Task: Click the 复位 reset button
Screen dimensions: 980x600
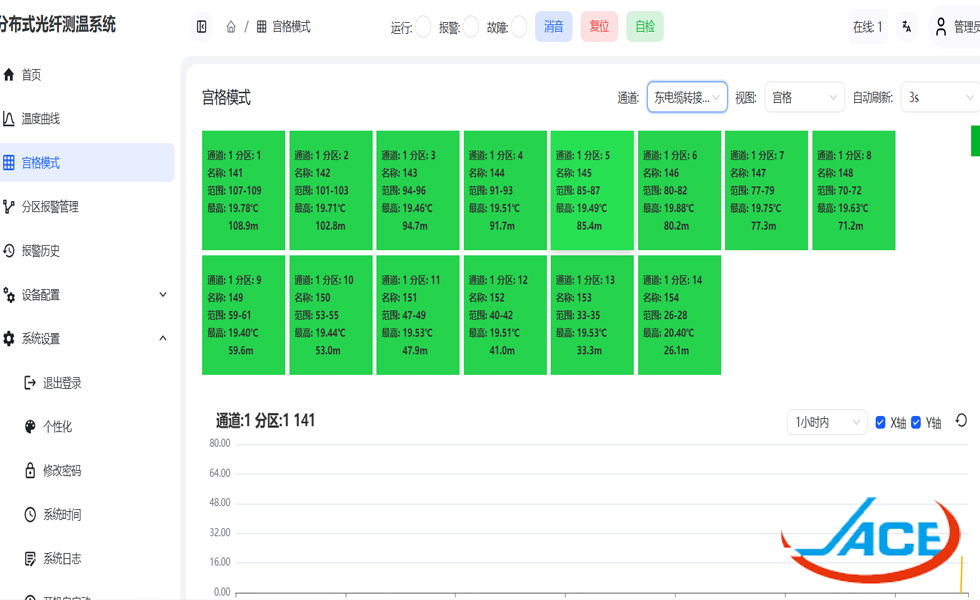Action: [x=599, y=27]
